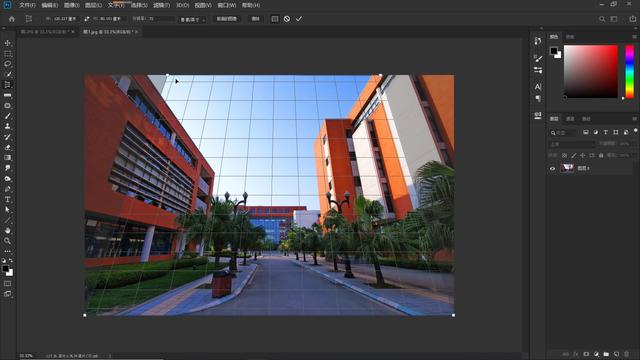
Task: Open the resolution units dropdown
Action: [x=192, y=19]
